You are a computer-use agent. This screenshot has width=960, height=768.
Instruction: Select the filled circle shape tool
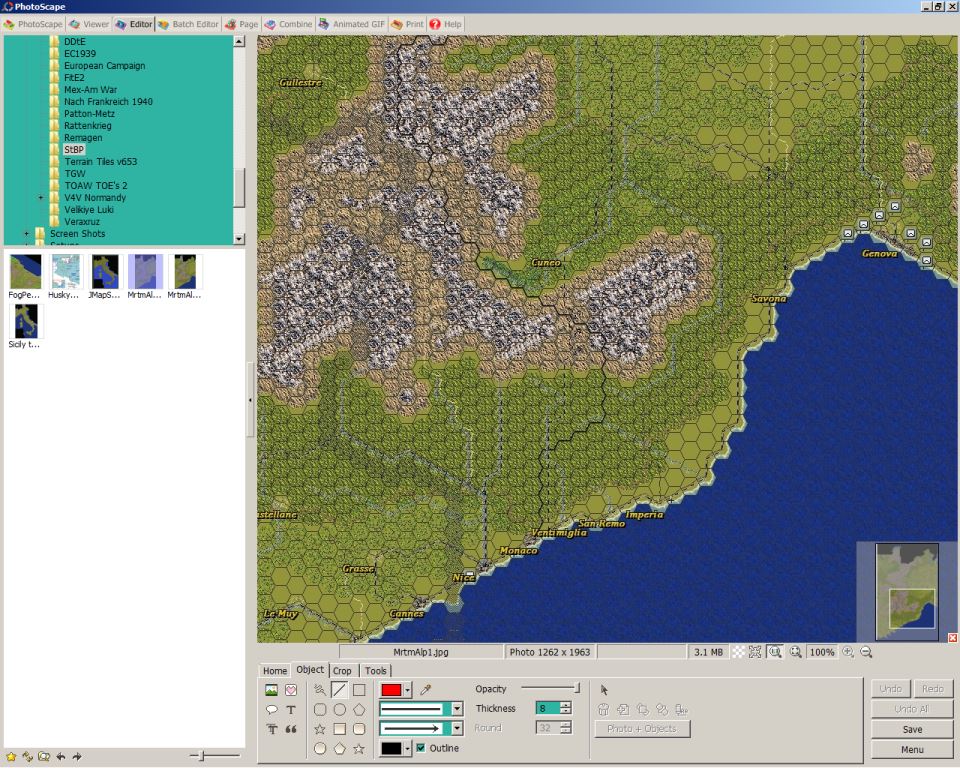pyautogui.click(x=320, y=748)
